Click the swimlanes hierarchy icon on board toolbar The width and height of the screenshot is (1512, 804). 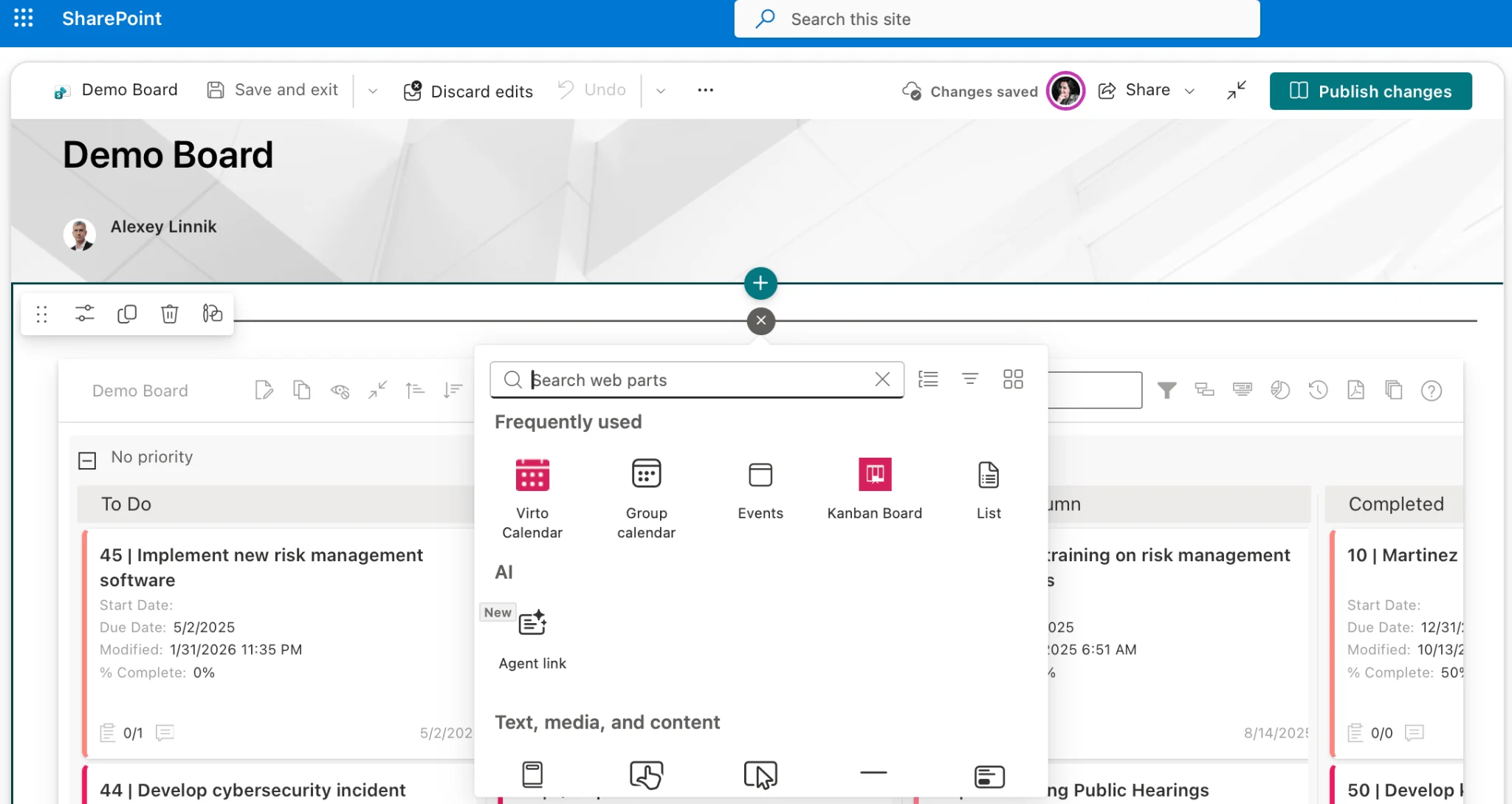1205,390
